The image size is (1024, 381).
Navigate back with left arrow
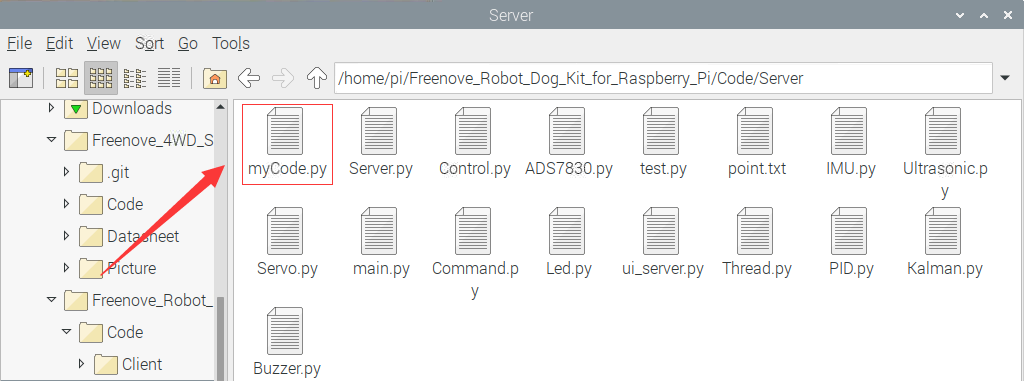click(249, 78)
